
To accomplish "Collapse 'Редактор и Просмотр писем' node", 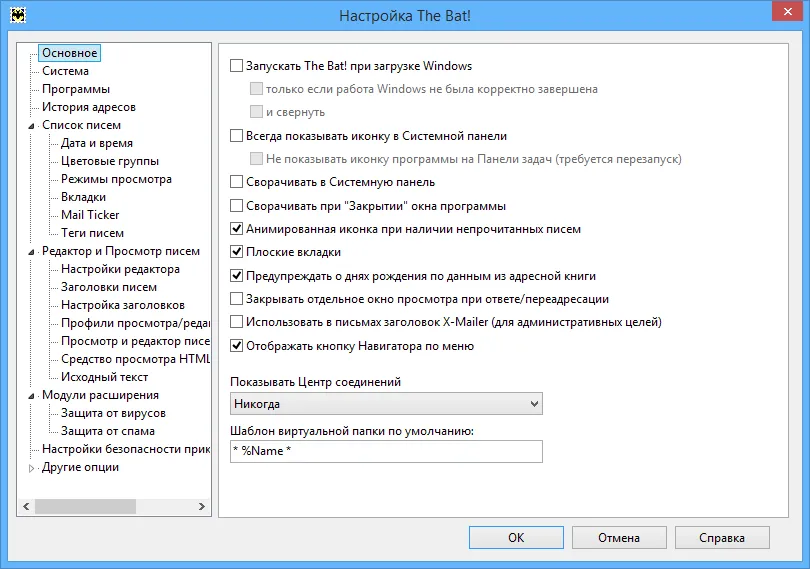I will pyautogui.click(x=32, y=252).
